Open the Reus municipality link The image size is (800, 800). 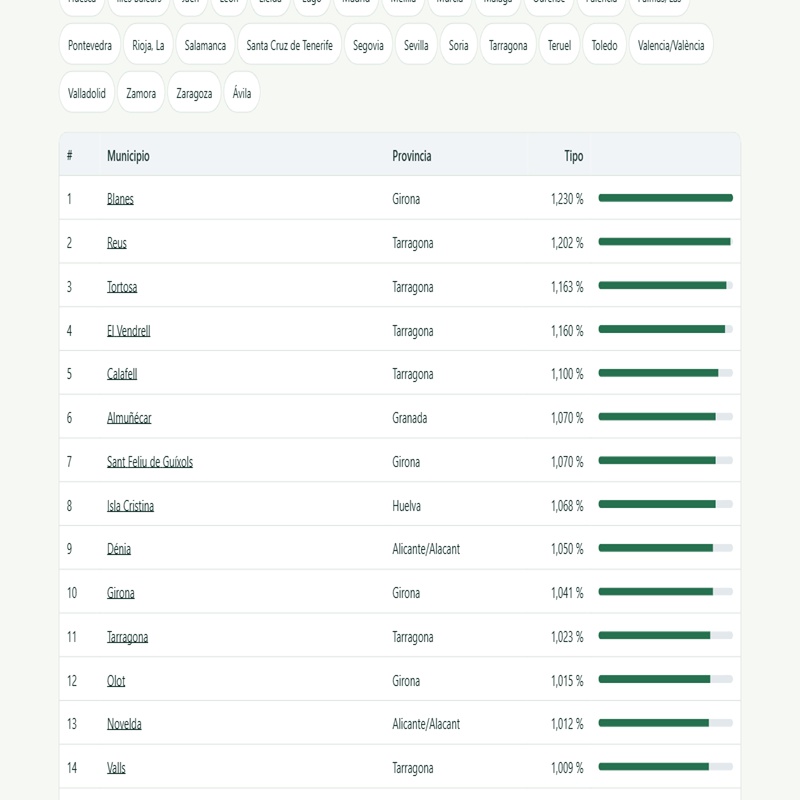pyautogui.click(x=116, y=243)
